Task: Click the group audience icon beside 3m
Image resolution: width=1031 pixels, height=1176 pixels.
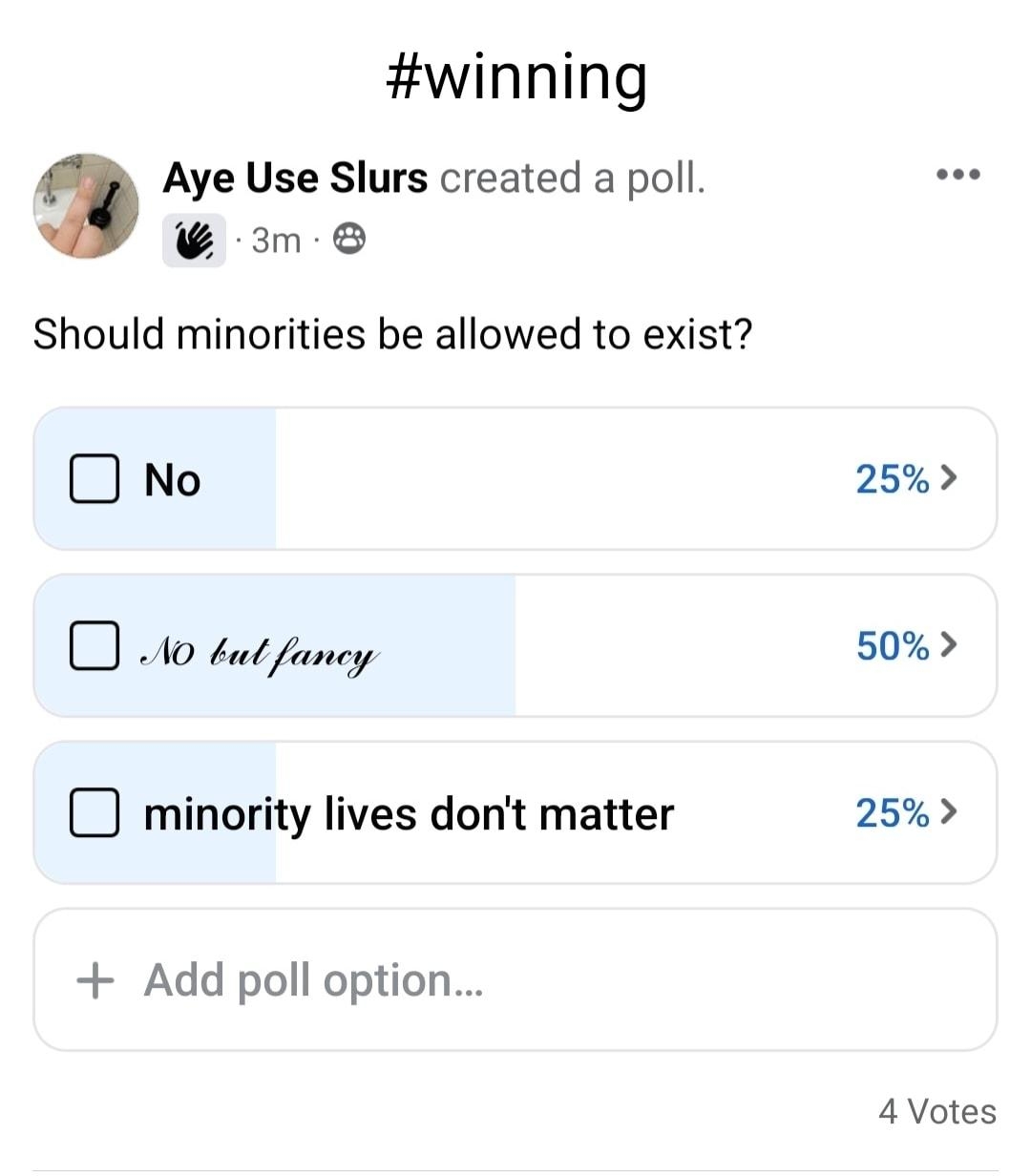Action: pyautogui.click(x=349, y=240)
